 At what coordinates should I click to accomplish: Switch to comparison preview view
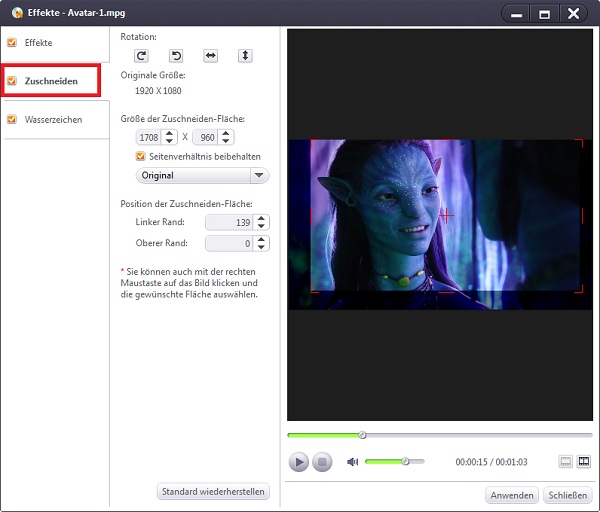tap(584, 461)
